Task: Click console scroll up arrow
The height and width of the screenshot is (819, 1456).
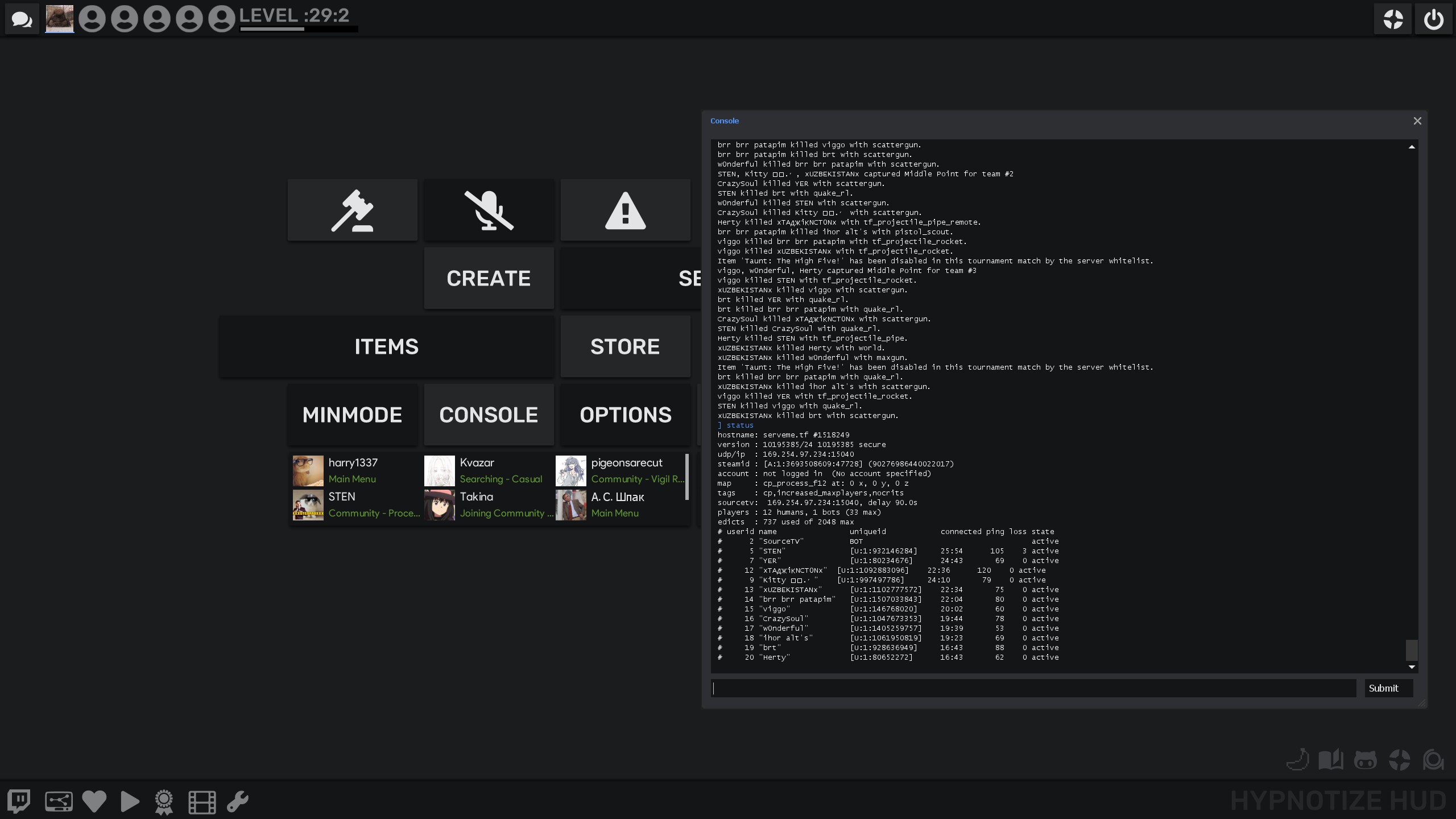Action: pos(1412,147)
